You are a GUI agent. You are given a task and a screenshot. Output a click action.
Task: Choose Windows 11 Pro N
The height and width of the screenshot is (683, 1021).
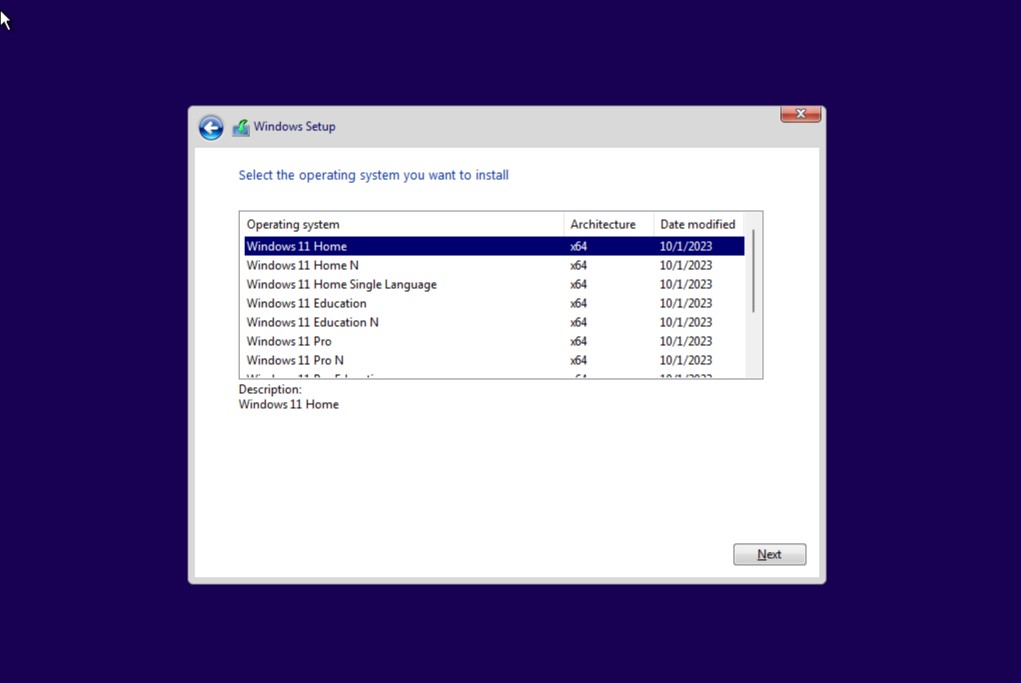[295, 360]
